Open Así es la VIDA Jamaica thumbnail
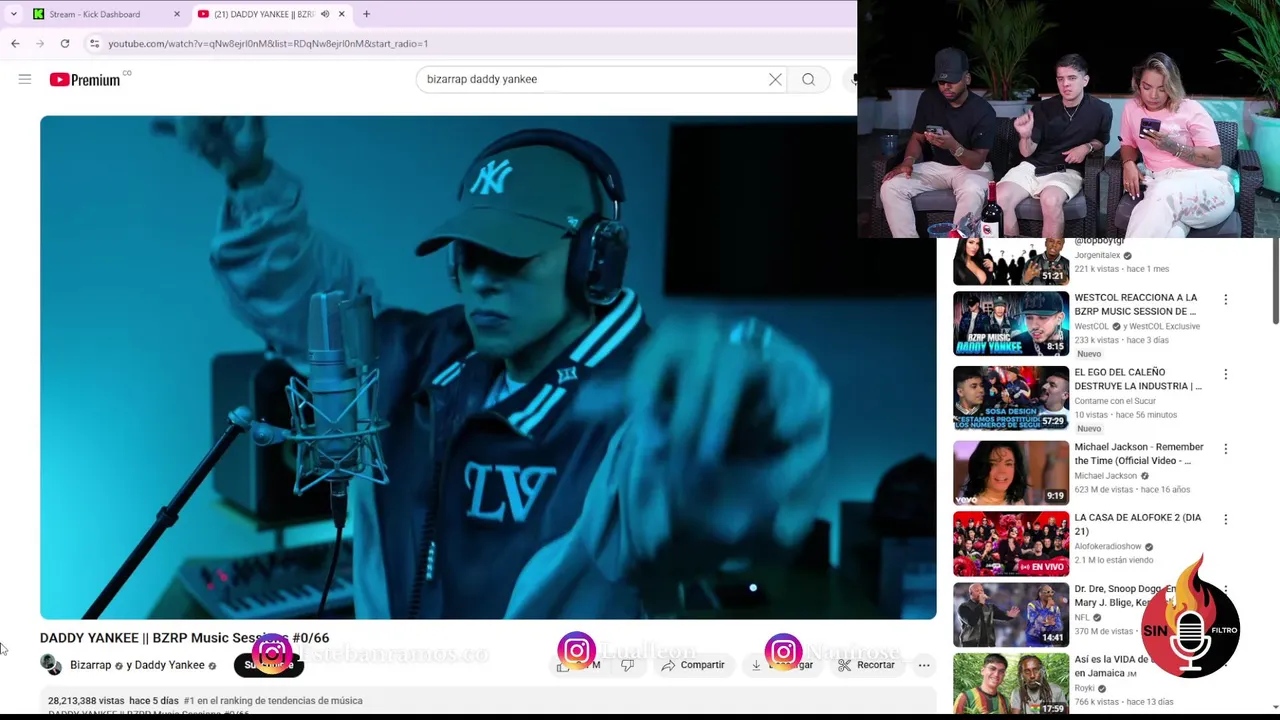The image size is (1280, 720). [x=1011, y=685]
